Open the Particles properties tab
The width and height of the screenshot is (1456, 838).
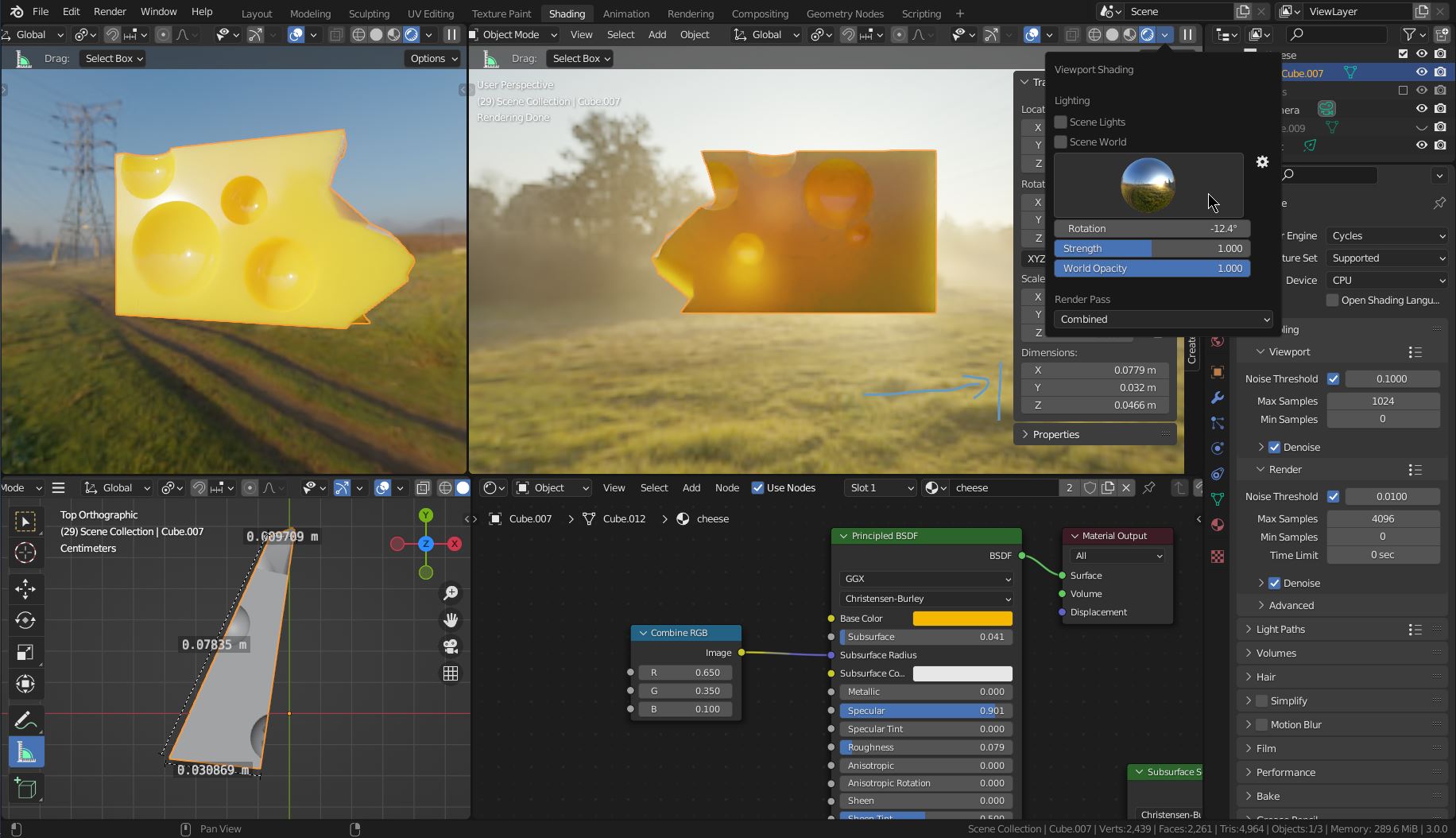1217,423
